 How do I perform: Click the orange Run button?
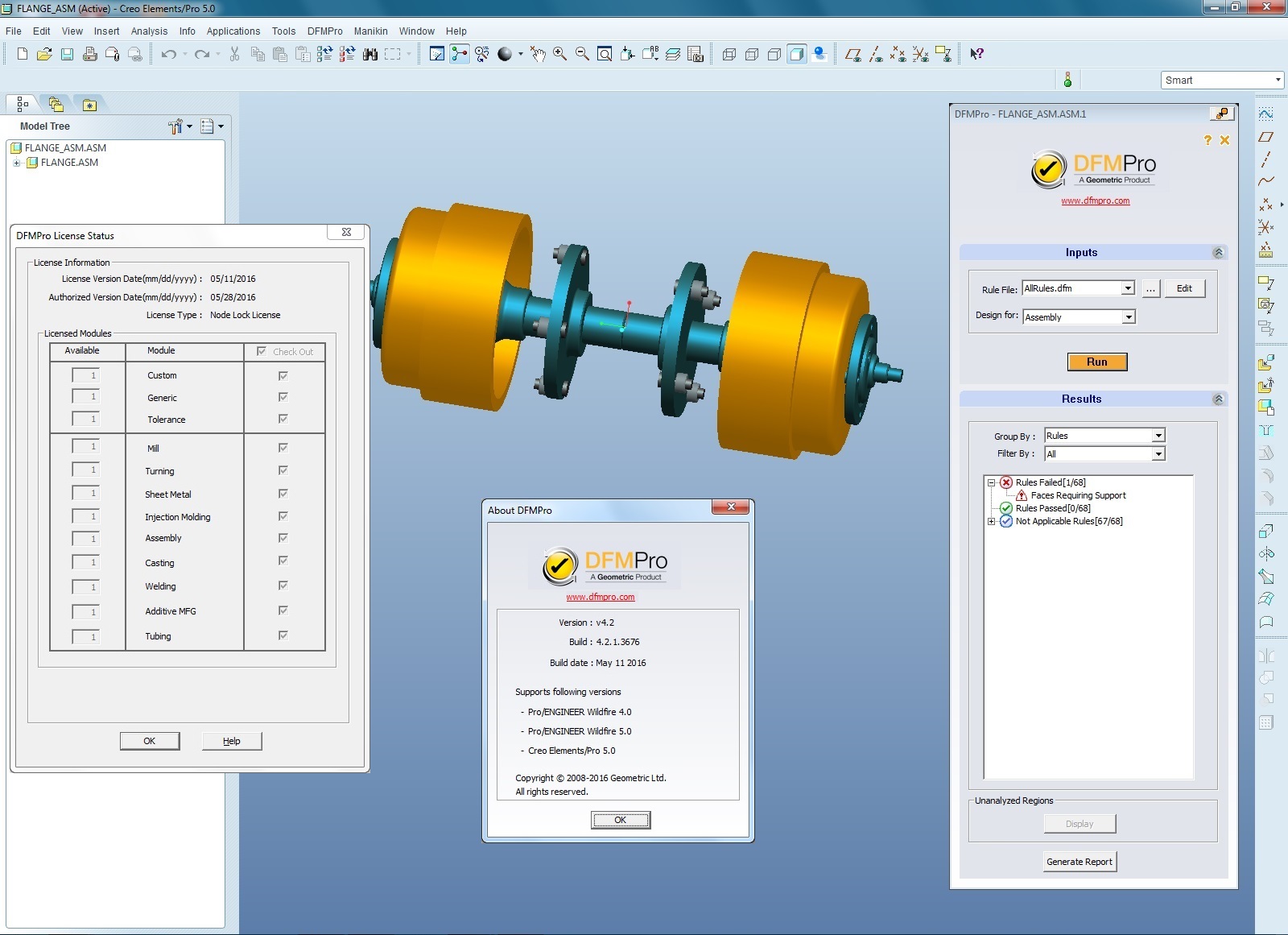click(1097, 362)
